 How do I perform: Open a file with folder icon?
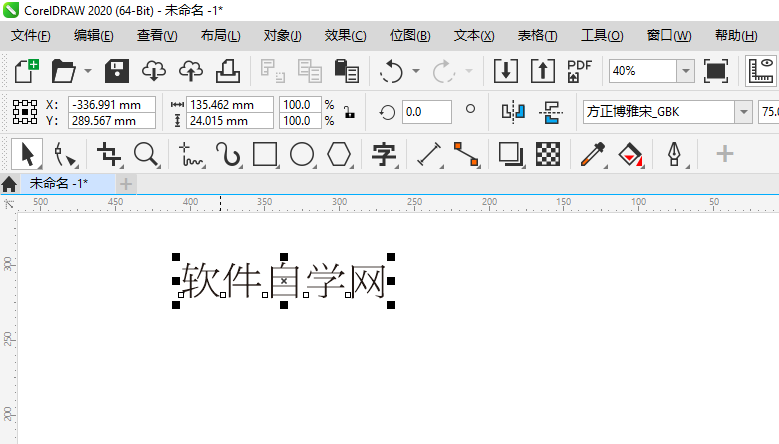tap(64, 71)
